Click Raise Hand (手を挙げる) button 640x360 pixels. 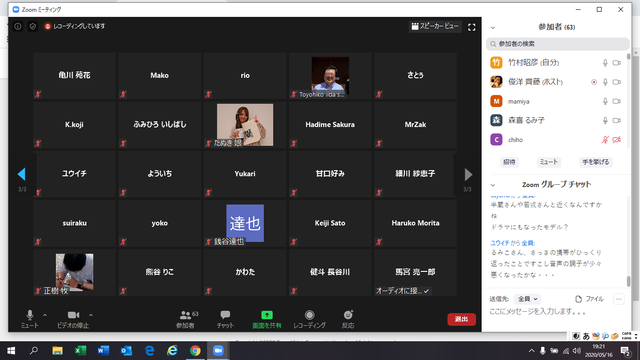(596, 162)
